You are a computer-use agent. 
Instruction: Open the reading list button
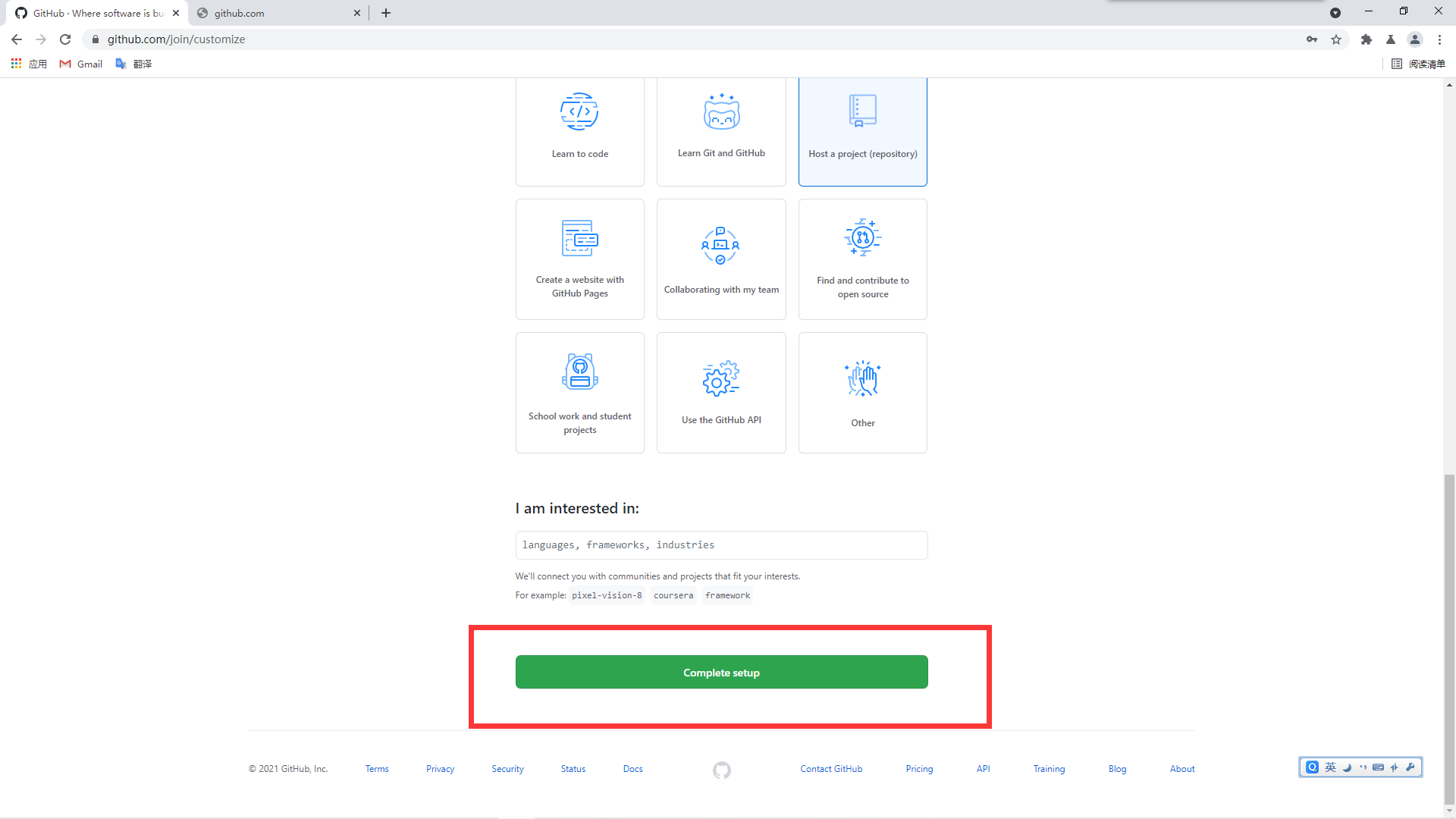[x=1419, y=64]
